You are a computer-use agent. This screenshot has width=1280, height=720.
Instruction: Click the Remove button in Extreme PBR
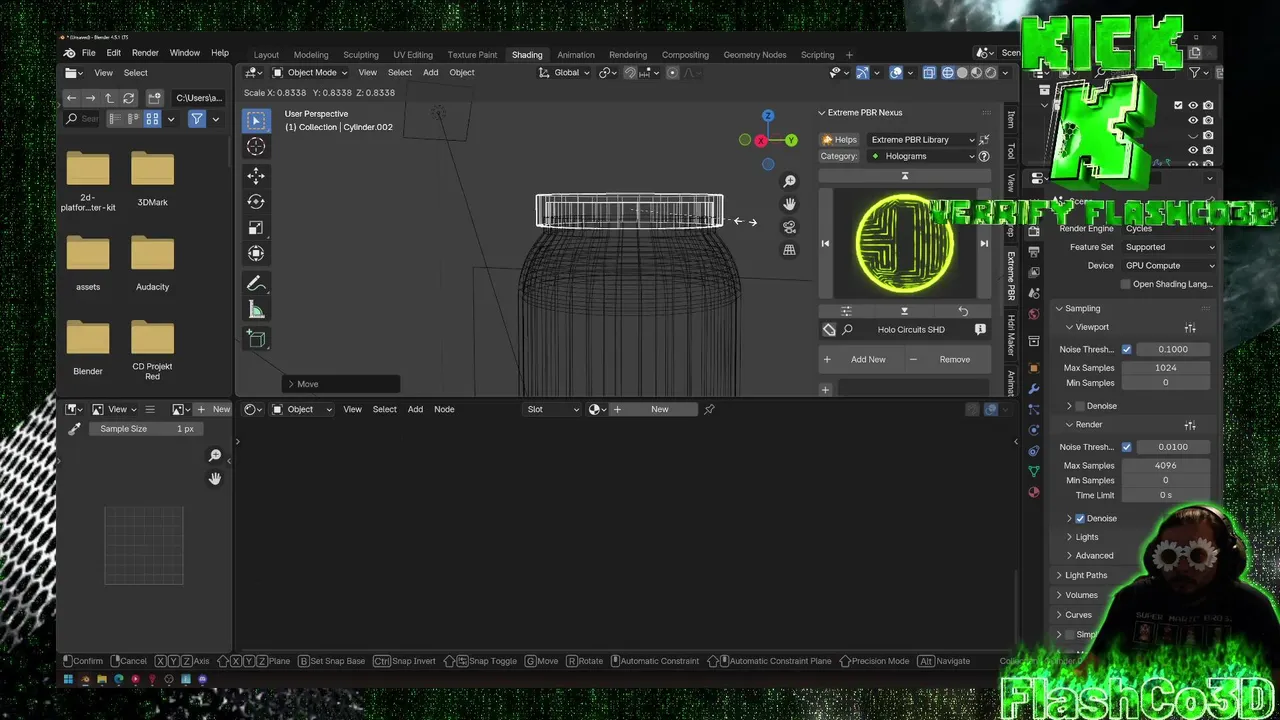click(x=947, y=359)
